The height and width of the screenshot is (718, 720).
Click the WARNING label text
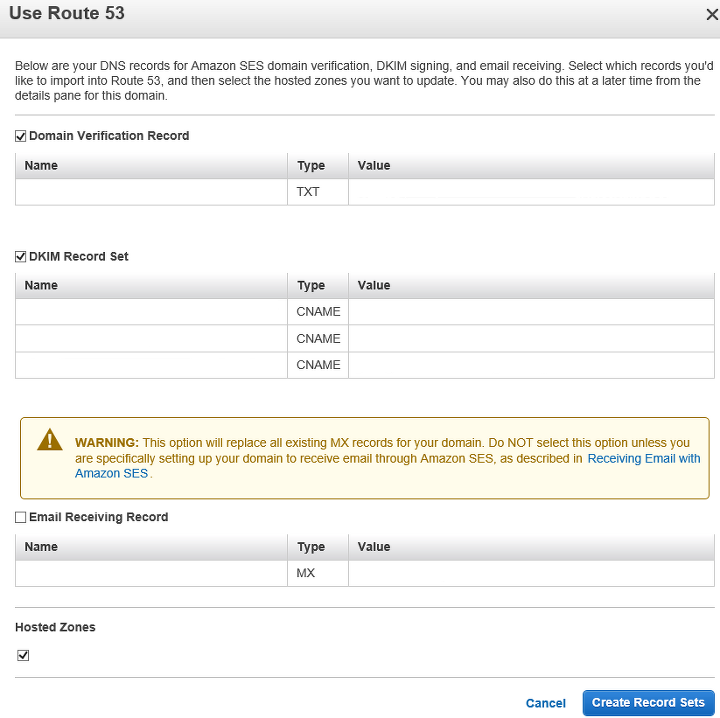pos(107,443)
